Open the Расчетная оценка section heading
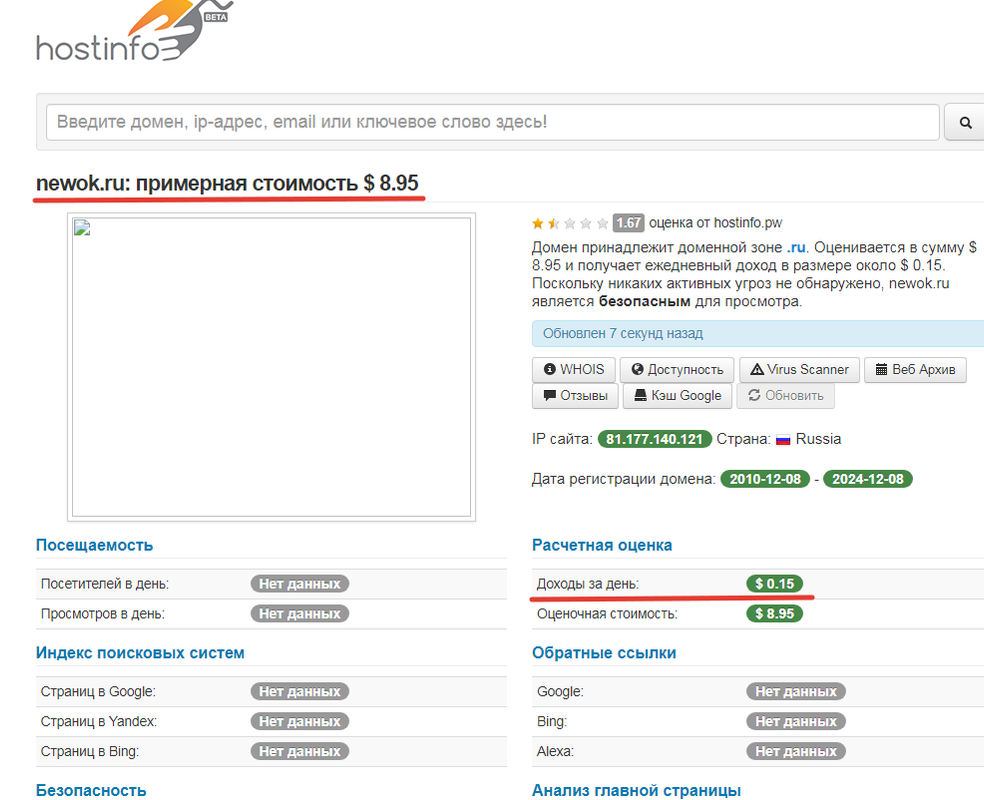 [x=602, y=545]
